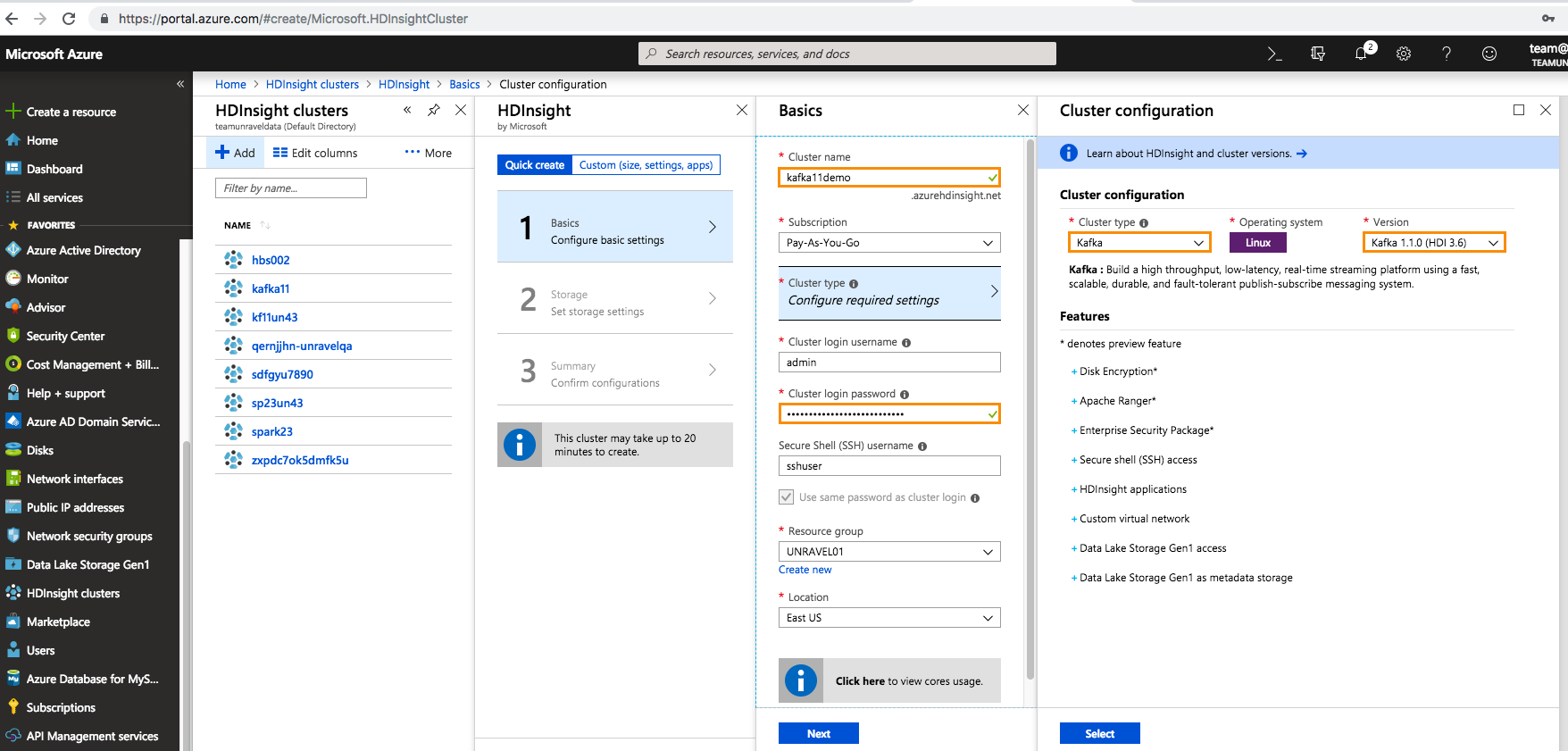Open Learn about HDInsight versions link
Image resolution: width=1568 pixels, height=751 pixels.
[x=1197, y=154]
